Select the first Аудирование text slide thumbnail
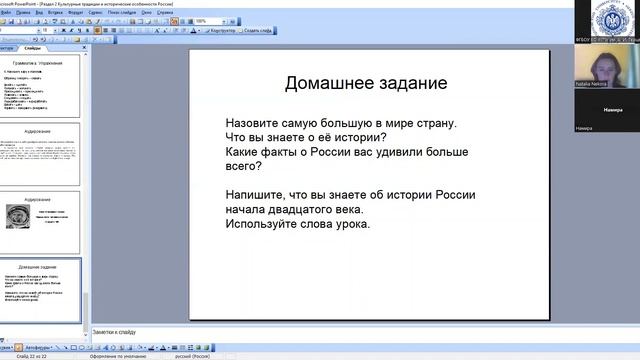Screen dimensions: 640x360 39,154
